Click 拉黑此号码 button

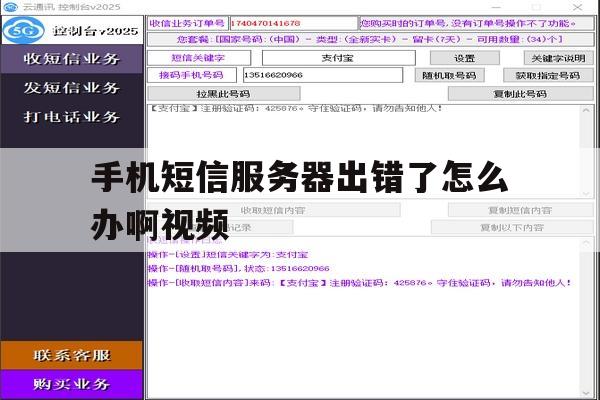224,94
